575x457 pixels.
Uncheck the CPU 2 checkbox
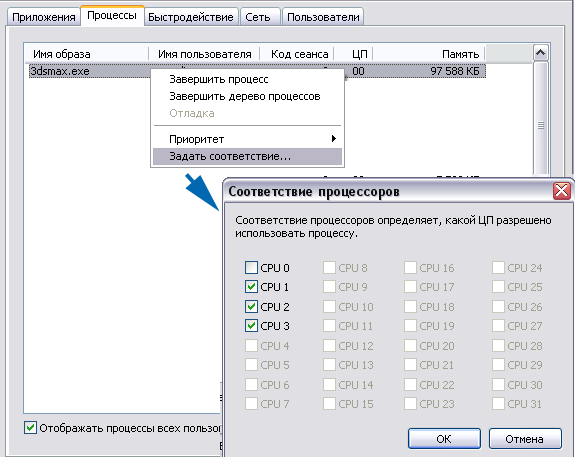[x=251, y=306]
